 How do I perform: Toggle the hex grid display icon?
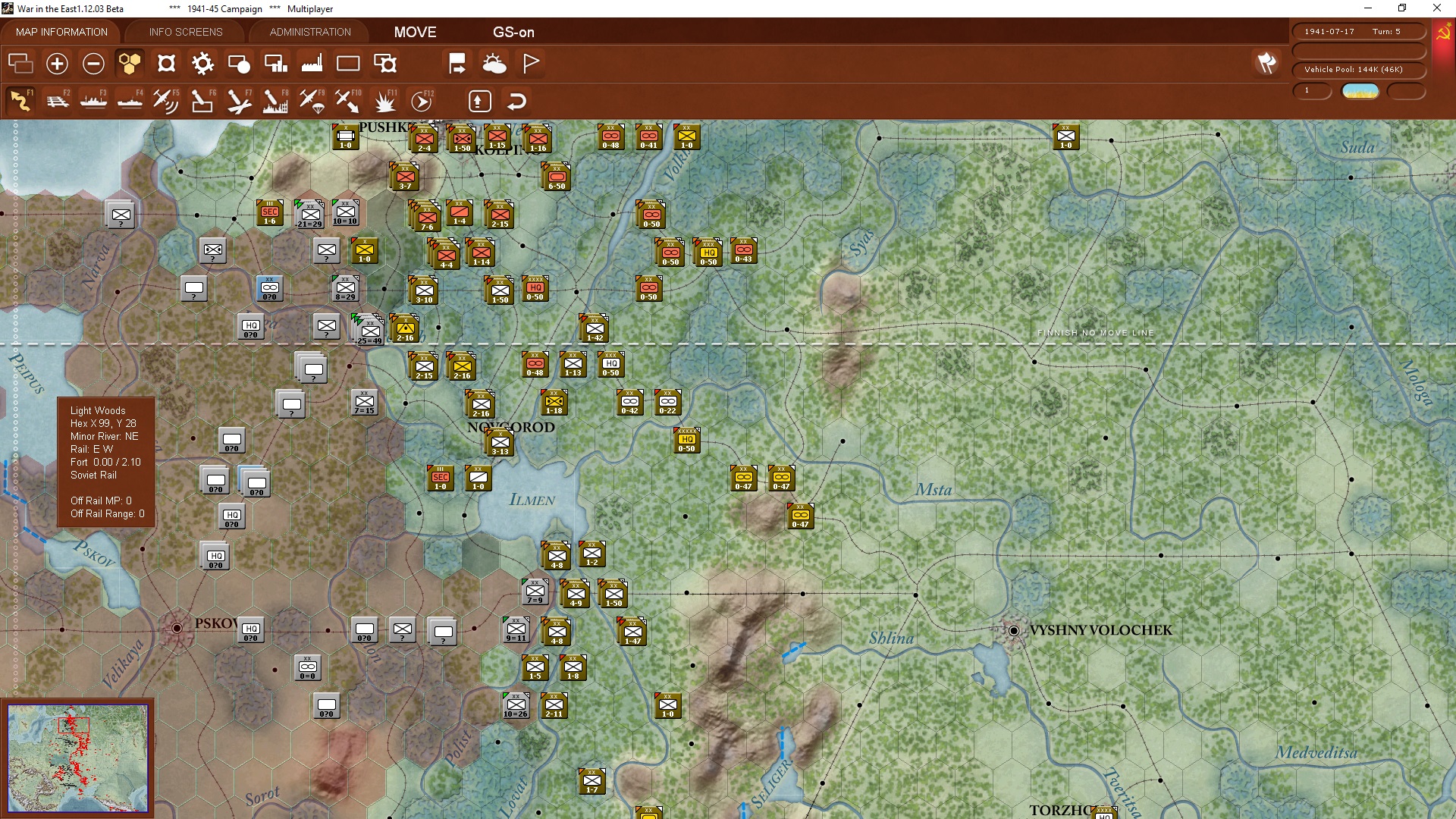130,64
